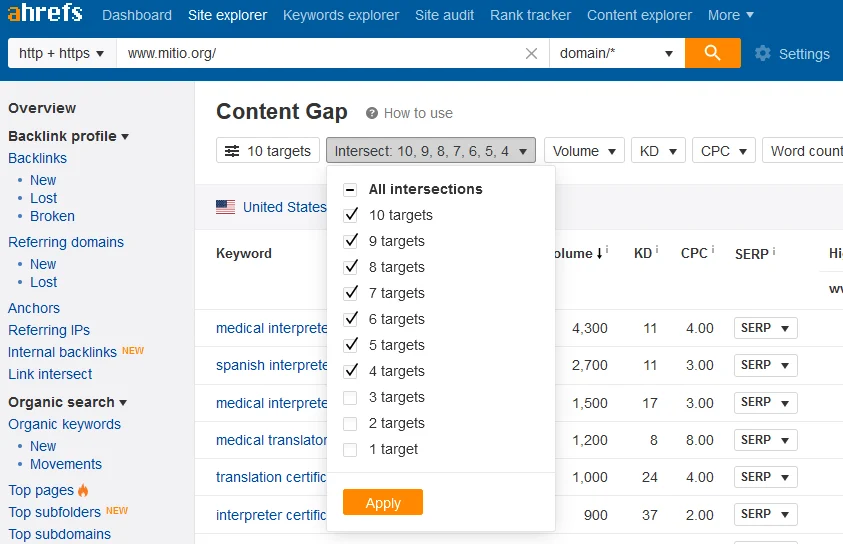The image size is (843, 544).
Task: Click the United States flag icon
Action: point(225,207)
